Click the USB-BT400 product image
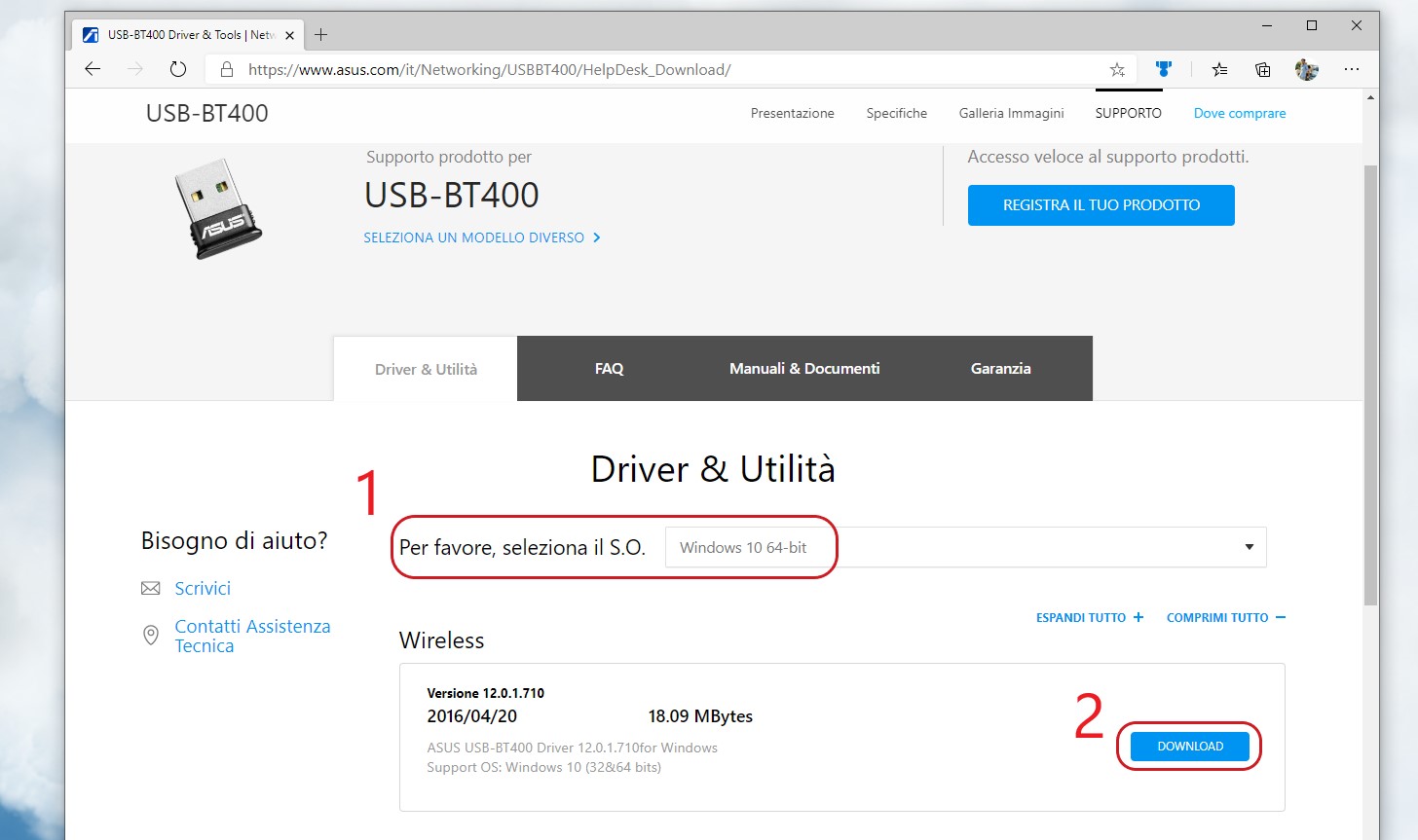Screen dimensions: 1418x840 218,208
